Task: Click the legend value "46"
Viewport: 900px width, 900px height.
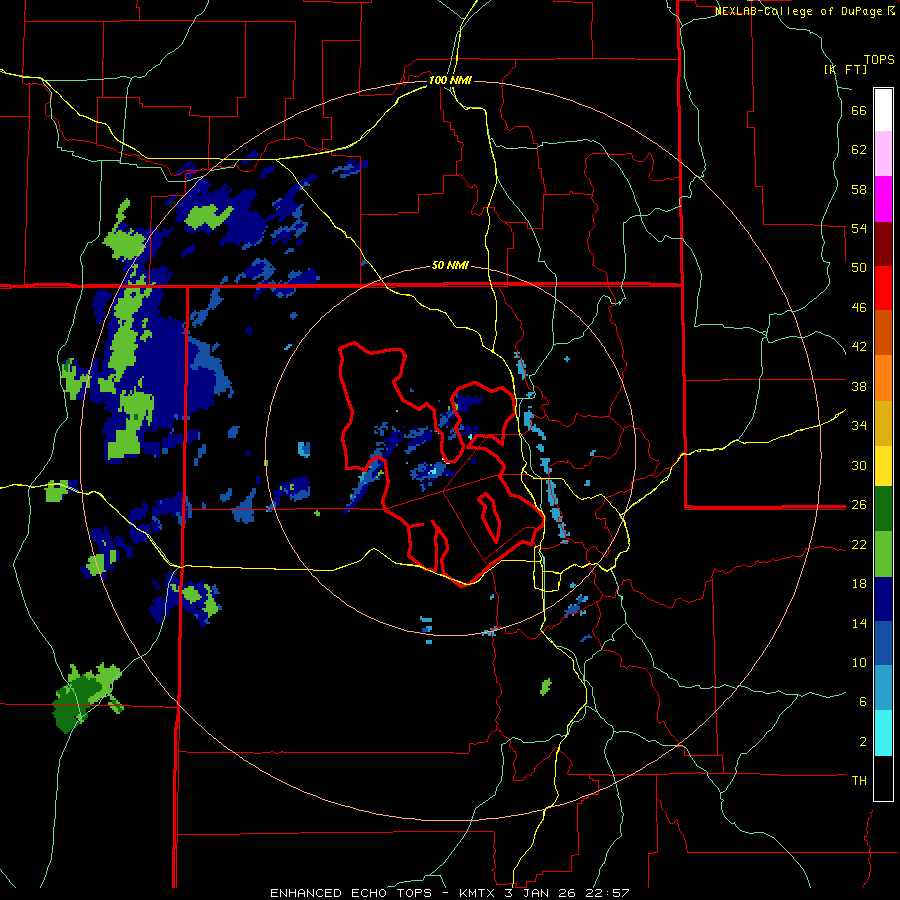Action: [x=859, y=307]
